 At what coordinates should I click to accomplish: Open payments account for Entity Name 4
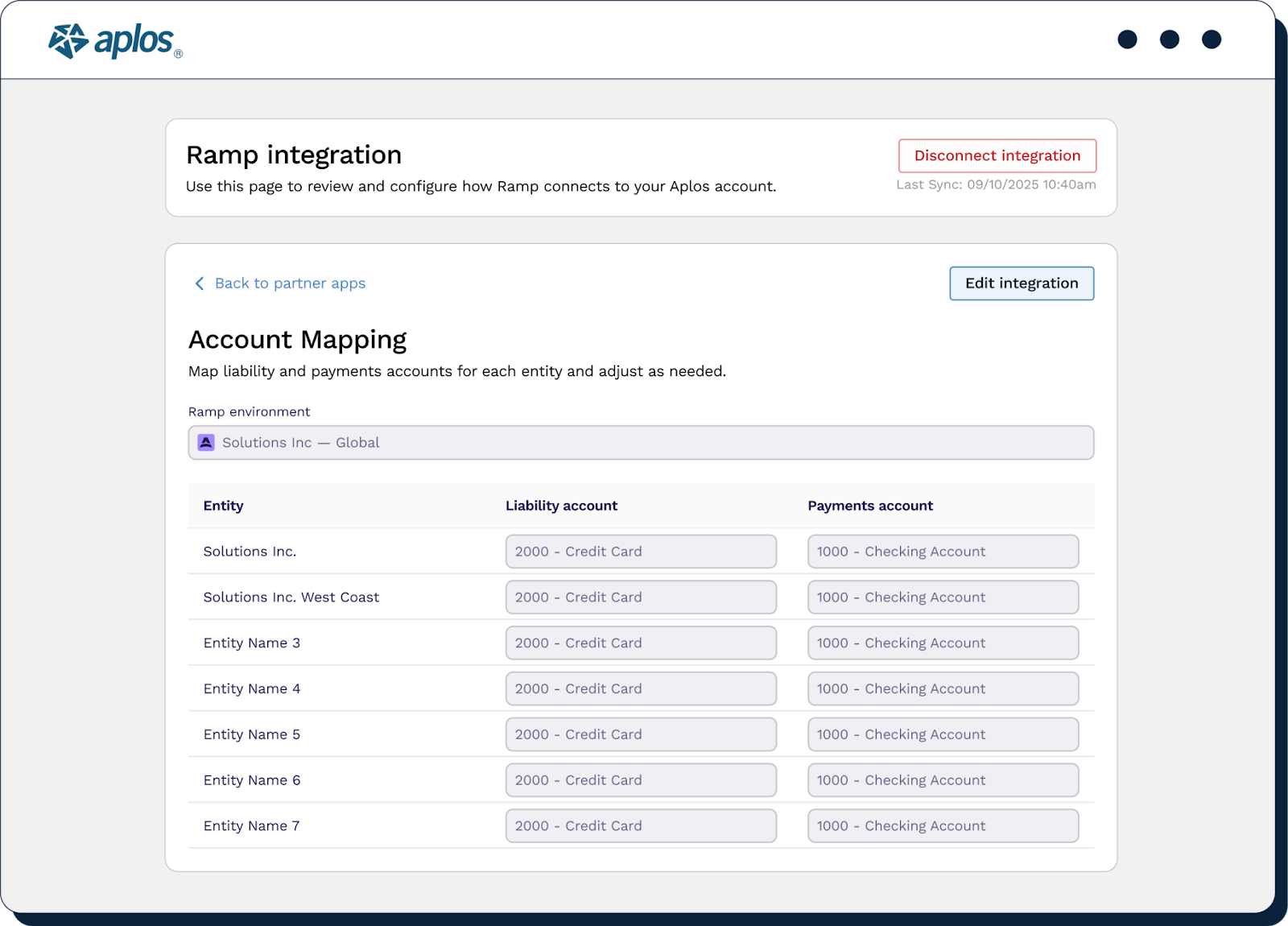pos(943,689)
